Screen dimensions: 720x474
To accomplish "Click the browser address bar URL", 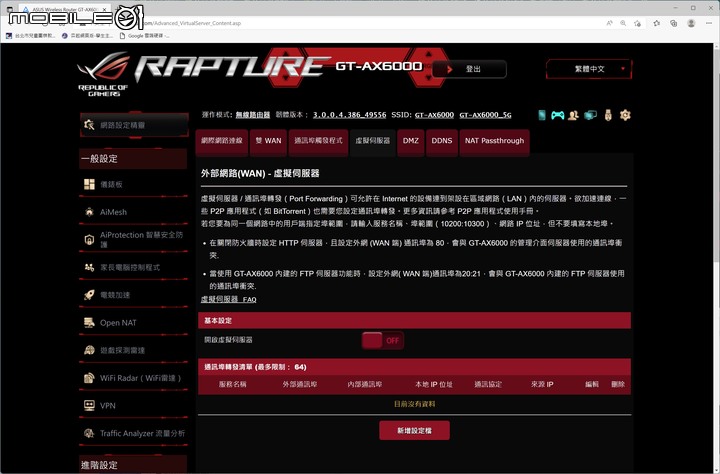I will [193, 23].
